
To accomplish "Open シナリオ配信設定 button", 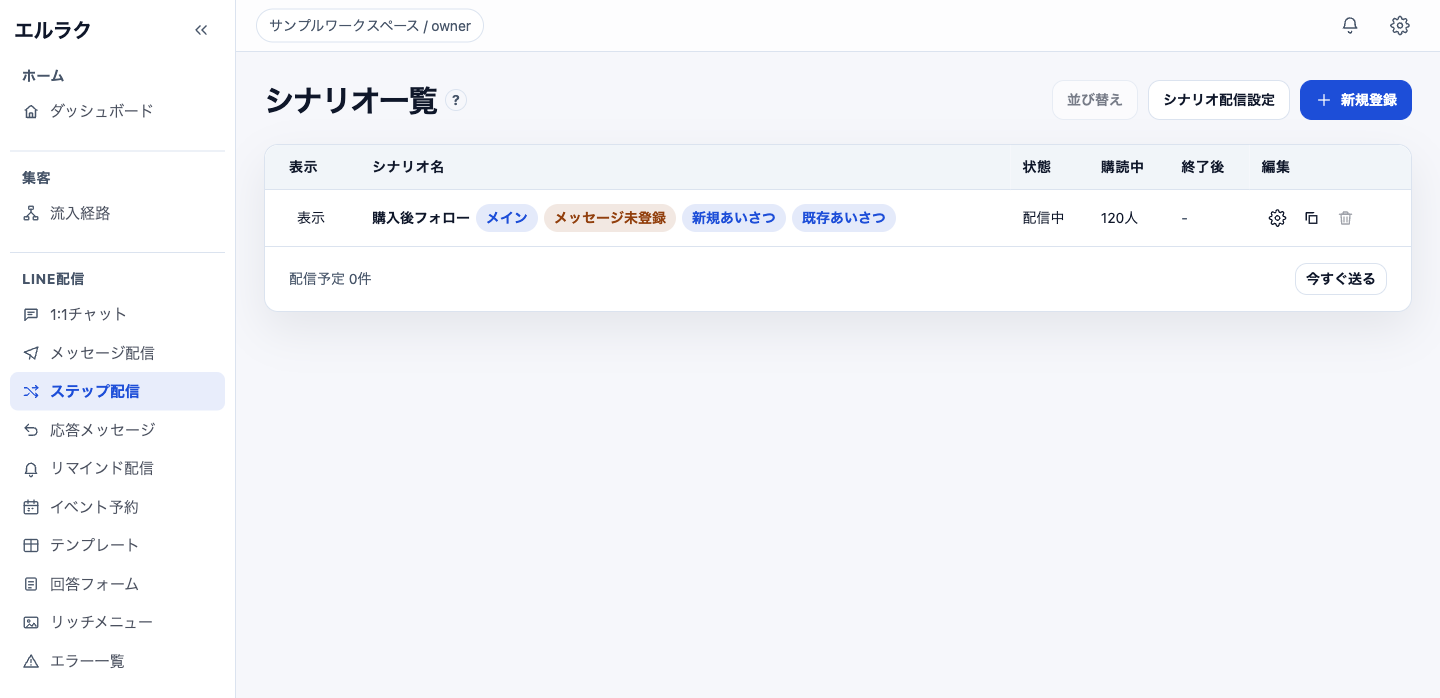I will coord(1219,100).
